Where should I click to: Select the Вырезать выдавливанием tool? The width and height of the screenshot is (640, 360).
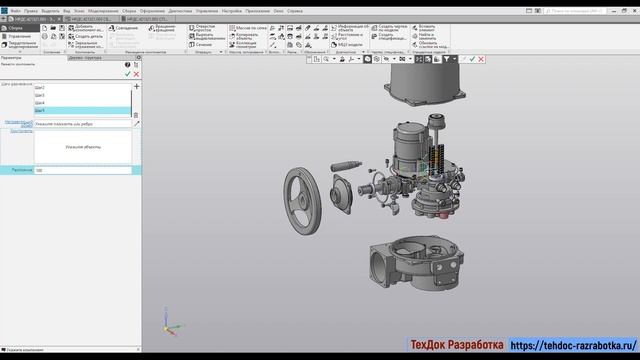click(207, 36)
